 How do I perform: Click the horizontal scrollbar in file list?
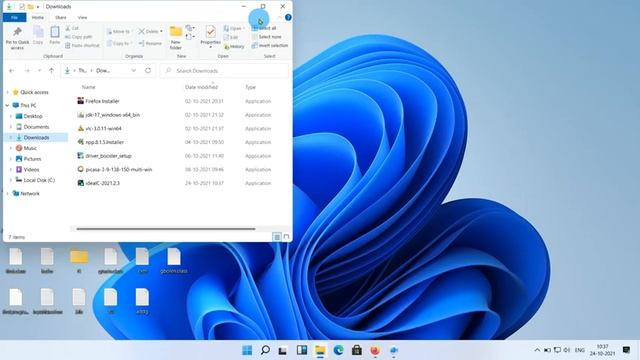point(166,229)
